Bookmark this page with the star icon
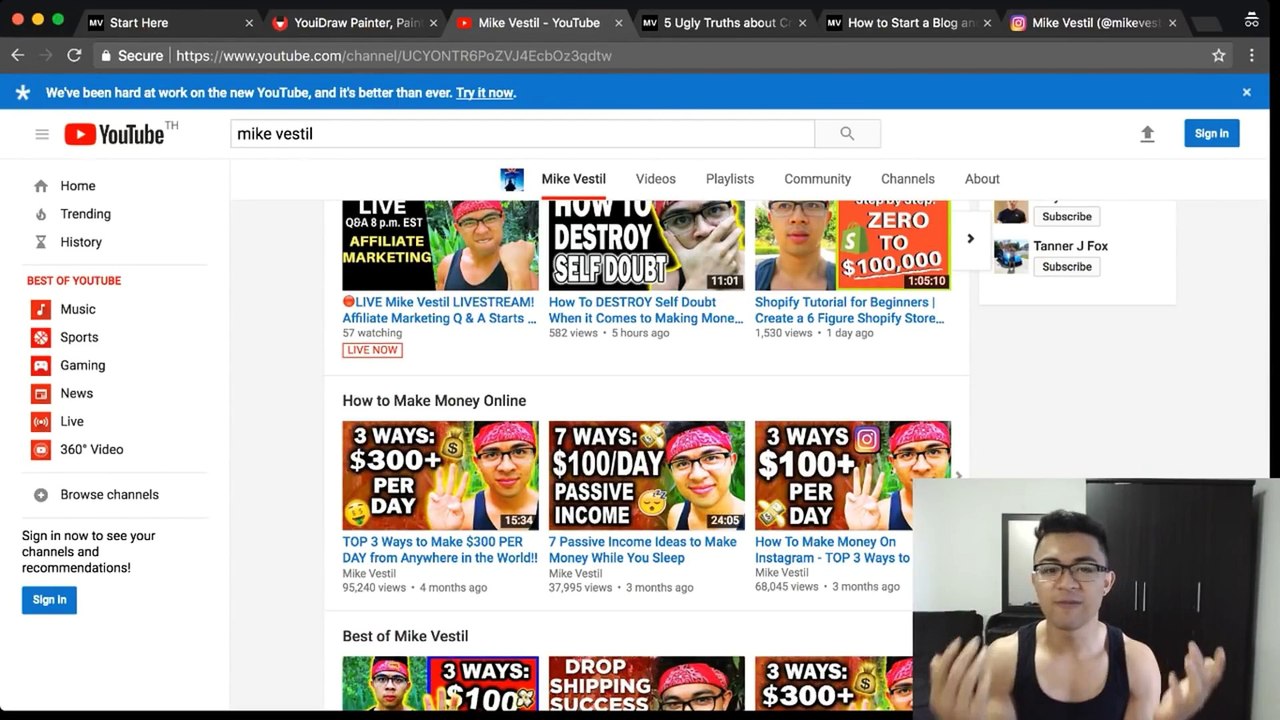This screenshot has width=1280, height=720. click(x=1219, y=56)
